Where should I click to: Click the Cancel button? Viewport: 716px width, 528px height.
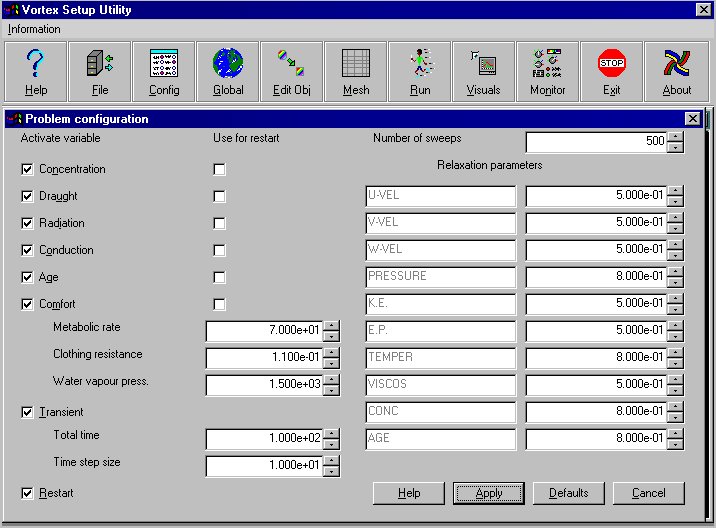[648, 493]
